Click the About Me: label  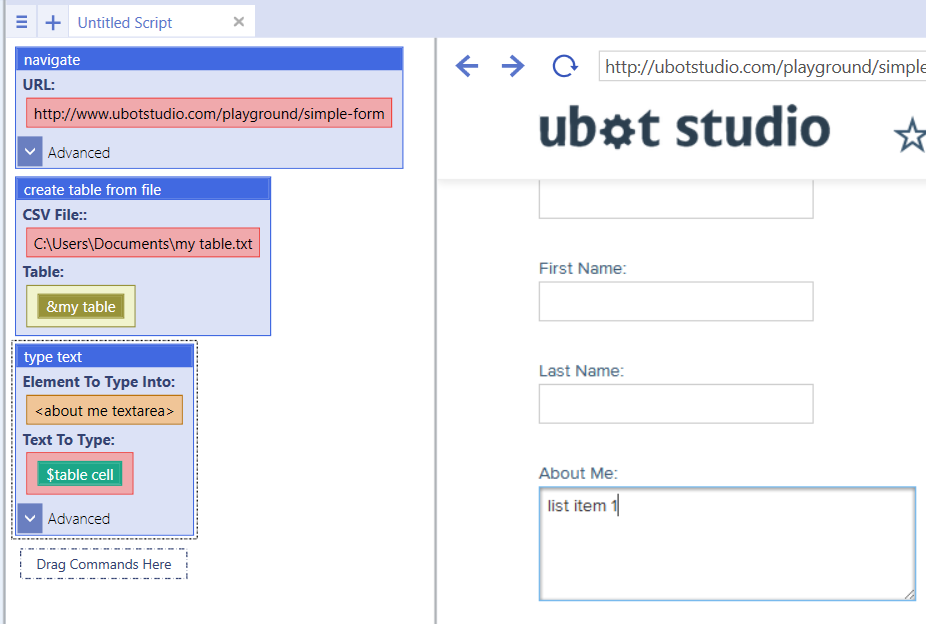tap(578, 473)
